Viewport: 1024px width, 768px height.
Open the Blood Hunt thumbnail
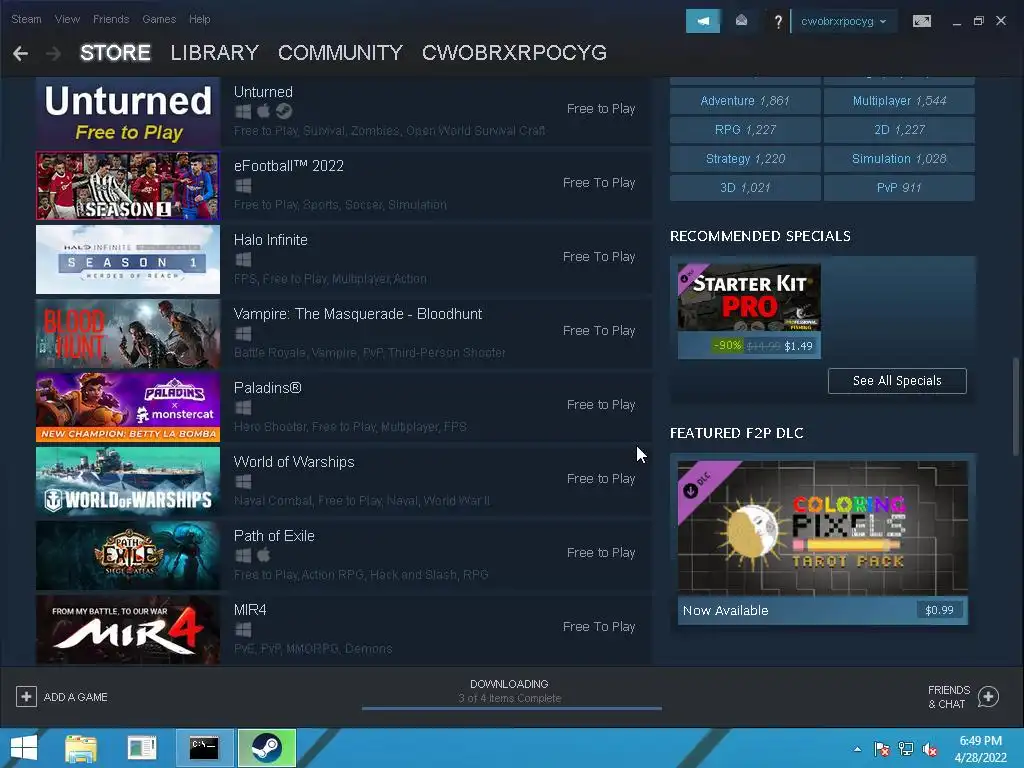[x=128, y=334]
